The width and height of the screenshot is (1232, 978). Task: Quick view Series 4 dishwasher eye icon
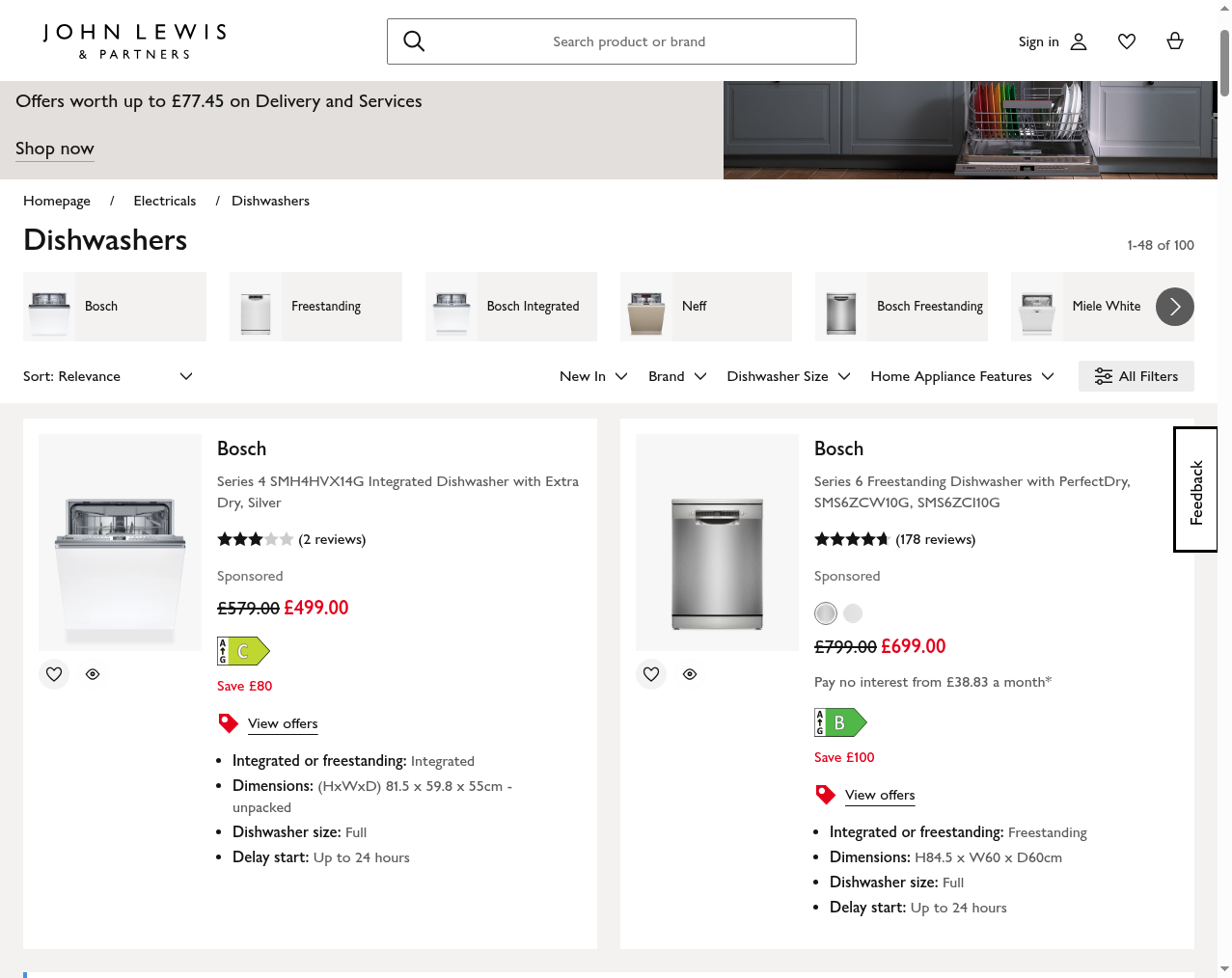tap(93, 674)
